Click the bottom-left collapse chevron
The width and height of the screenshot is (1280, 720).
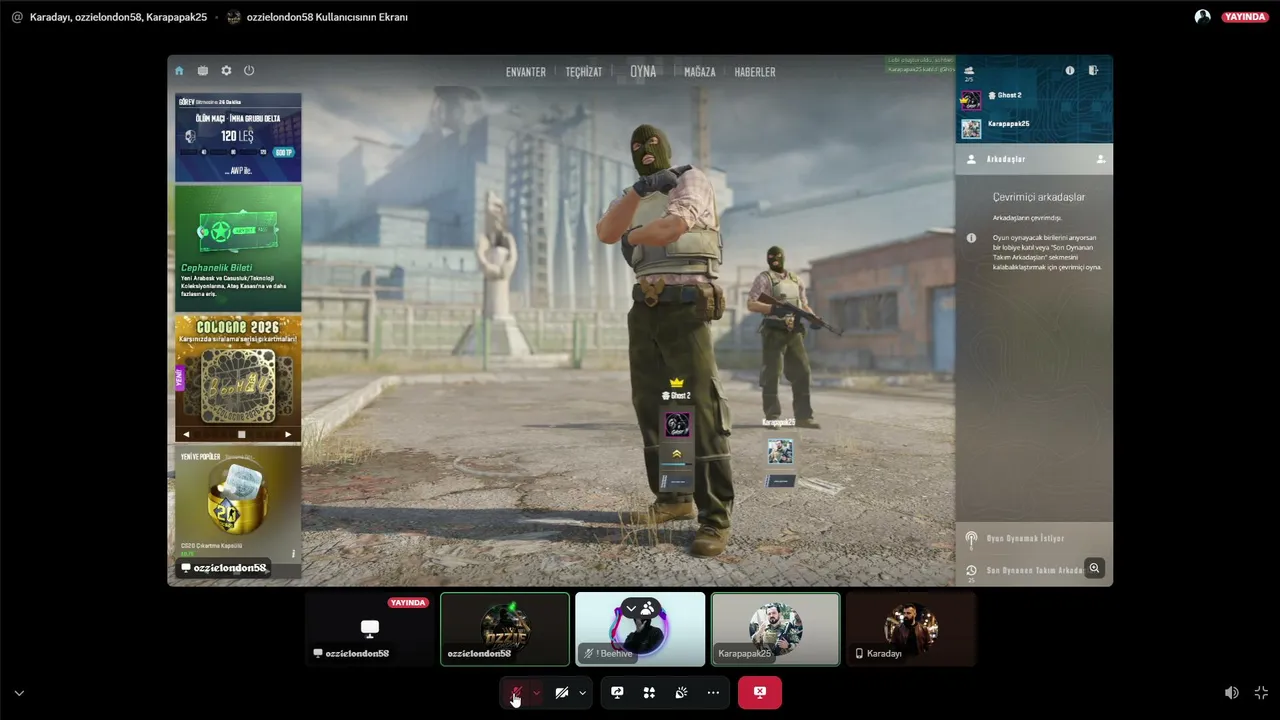click(19, 693)
